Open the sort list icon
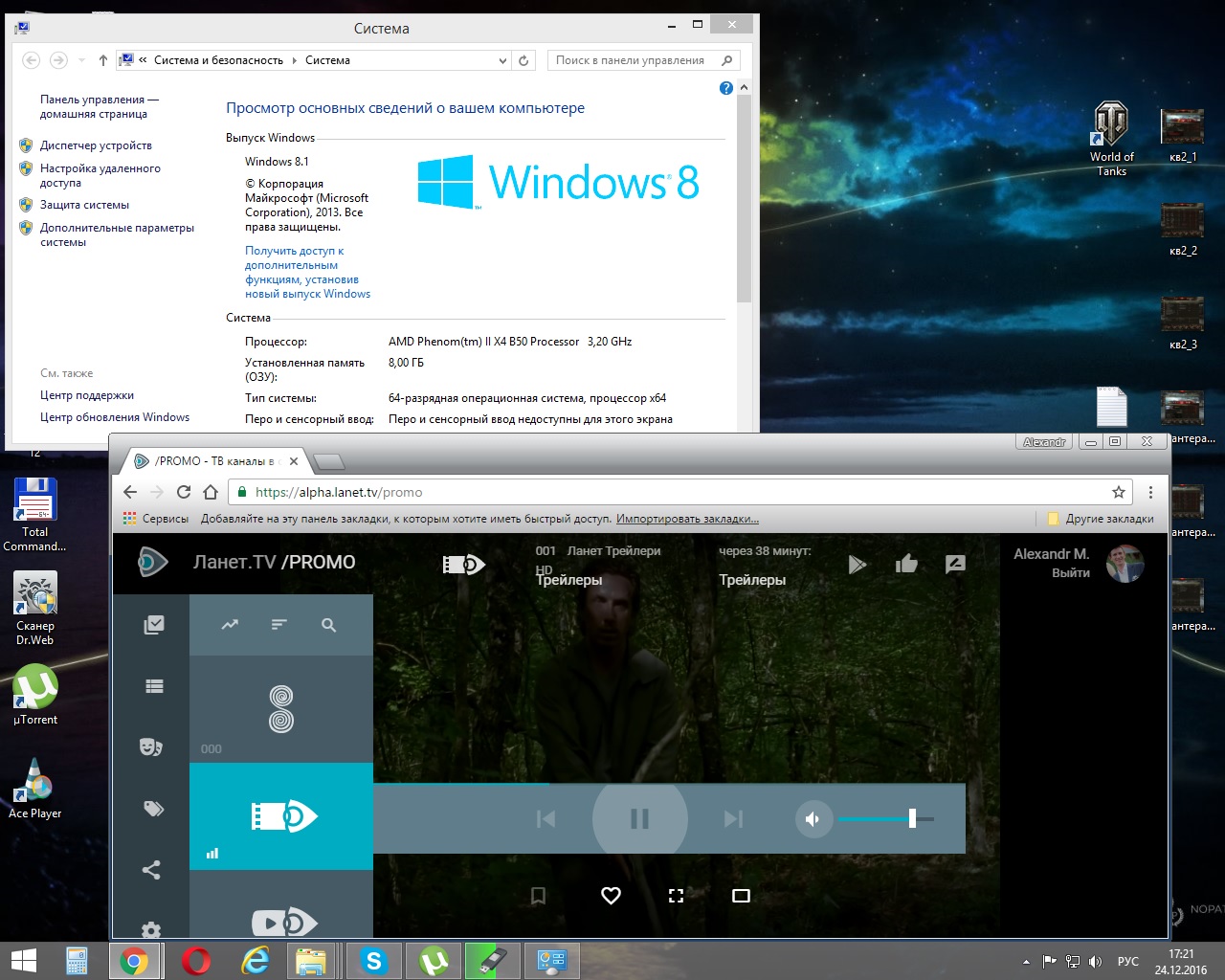 (279, 625)
